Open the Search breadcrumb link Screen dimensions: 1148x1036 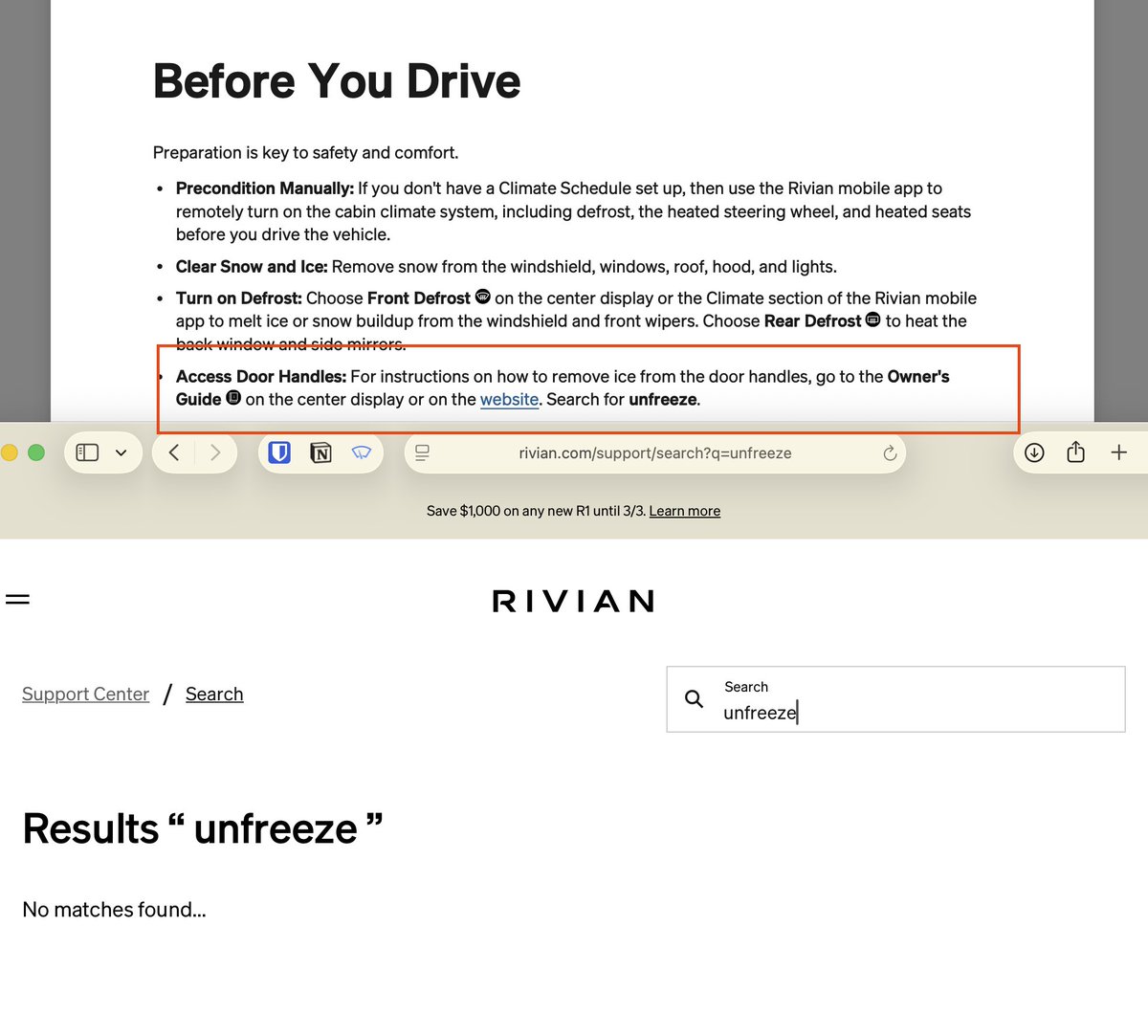[x=214, y=694]
